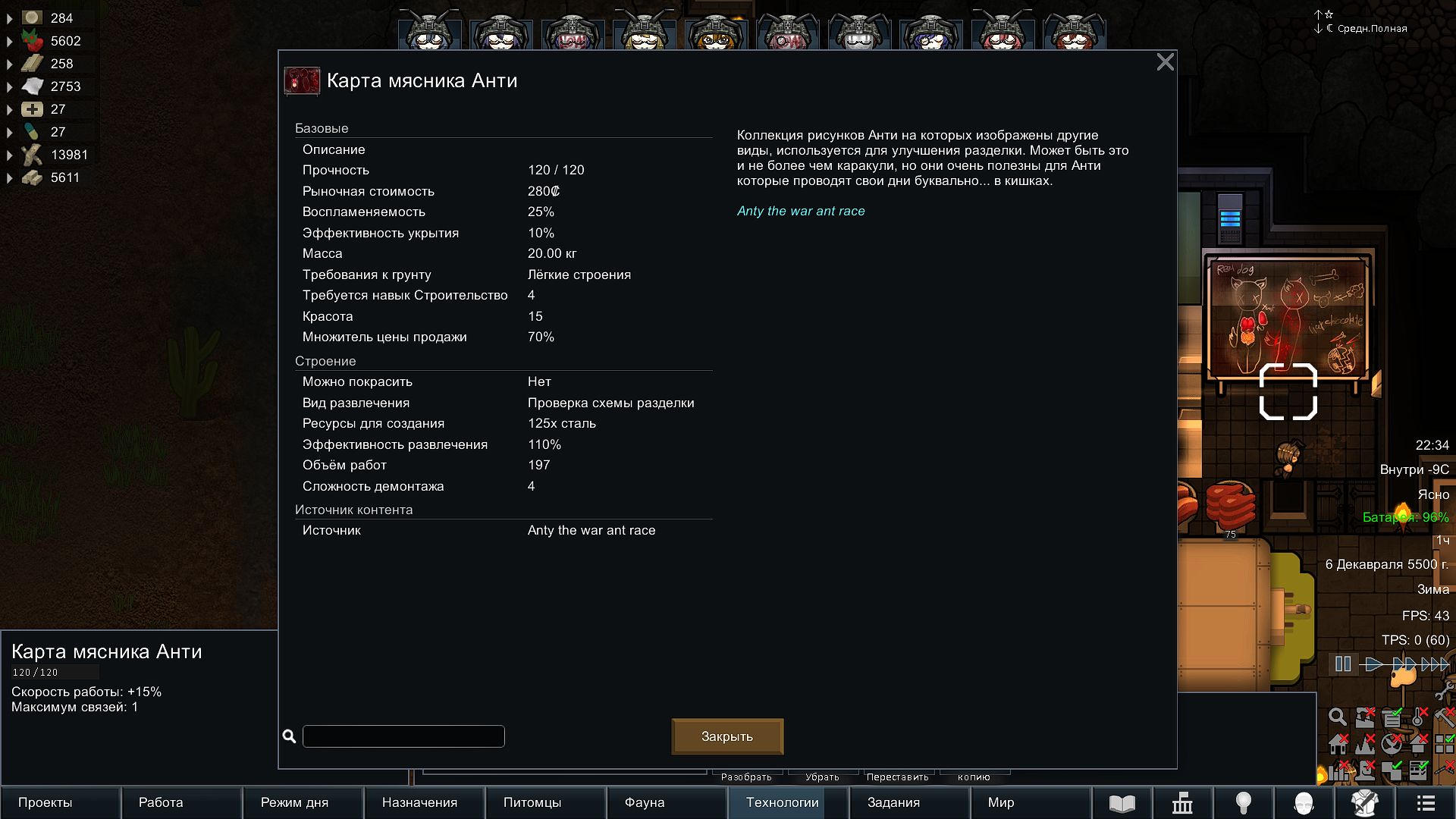
Task: Open the Работа tab
Action: 181,802
